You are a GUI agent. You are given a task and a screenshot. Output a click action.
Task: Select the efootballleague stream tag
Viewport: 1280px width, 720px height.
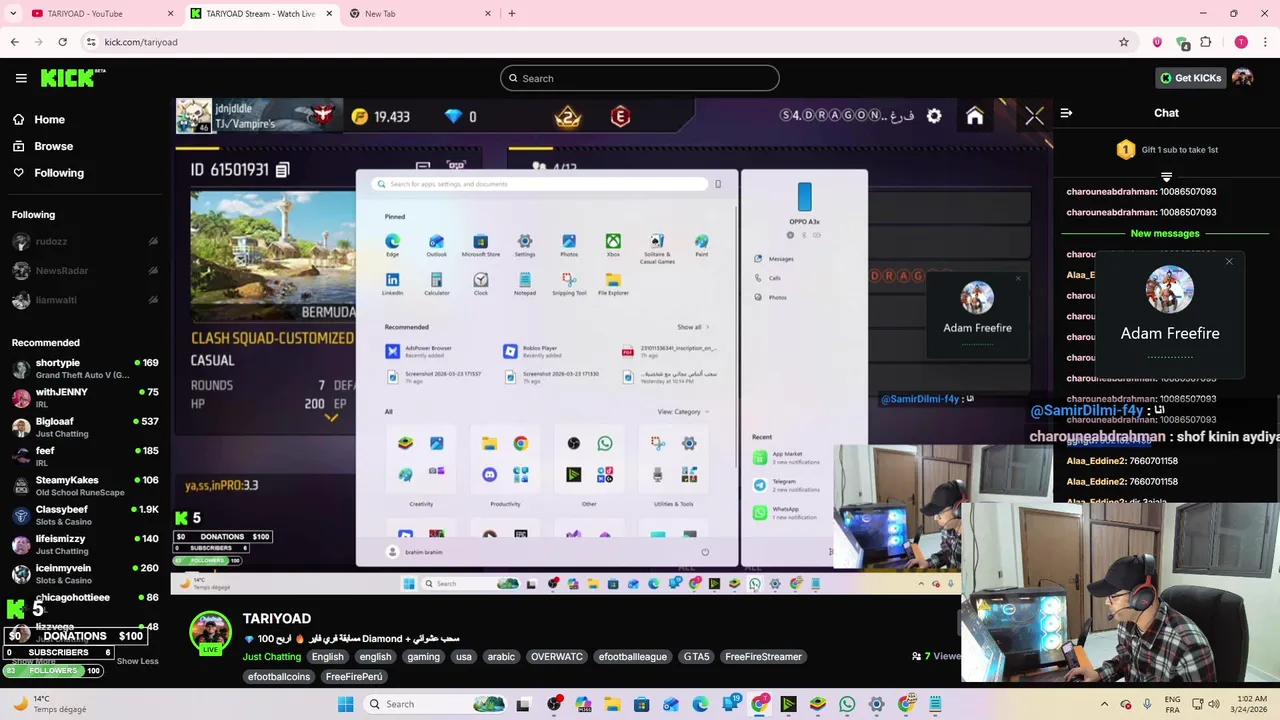pos(632,657)
